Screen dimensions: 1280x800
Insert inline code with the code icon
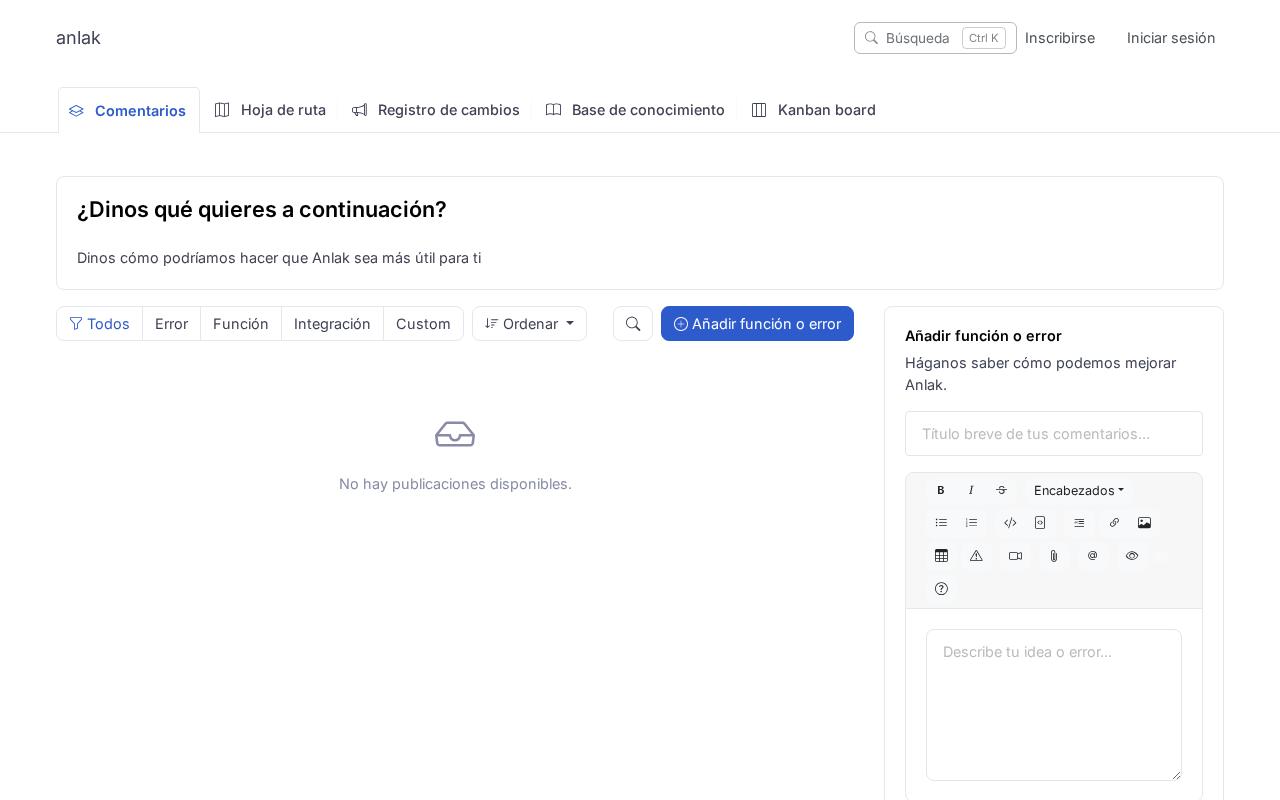coord(1010,522)
